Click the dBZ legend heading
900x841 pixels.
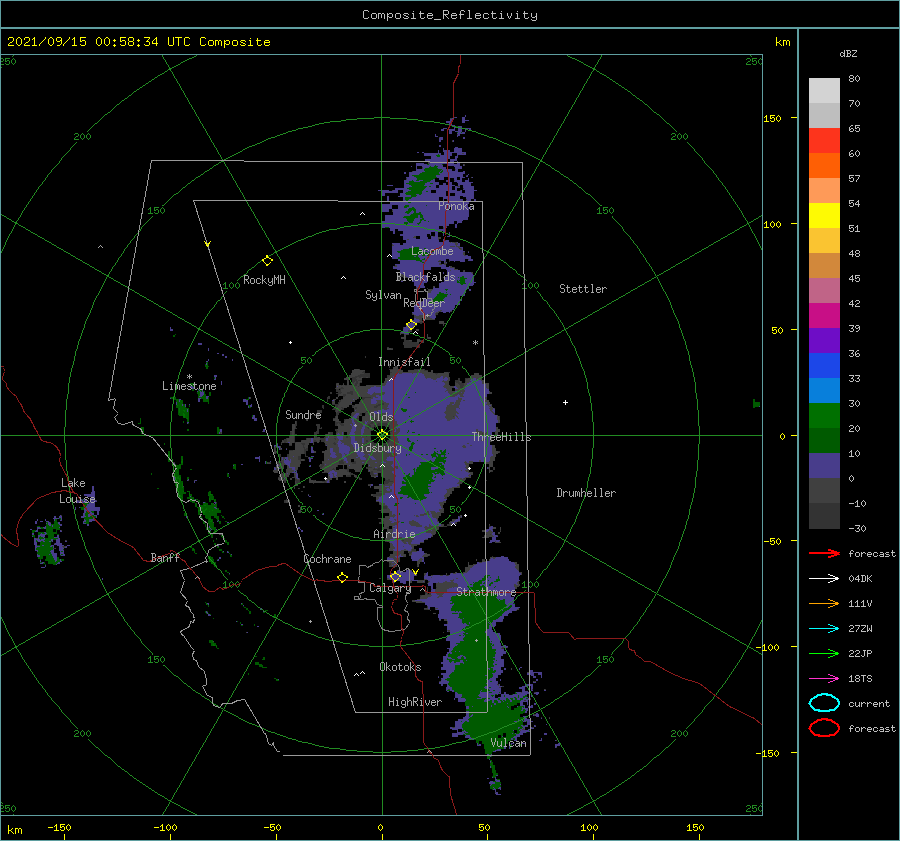(848, 53)
